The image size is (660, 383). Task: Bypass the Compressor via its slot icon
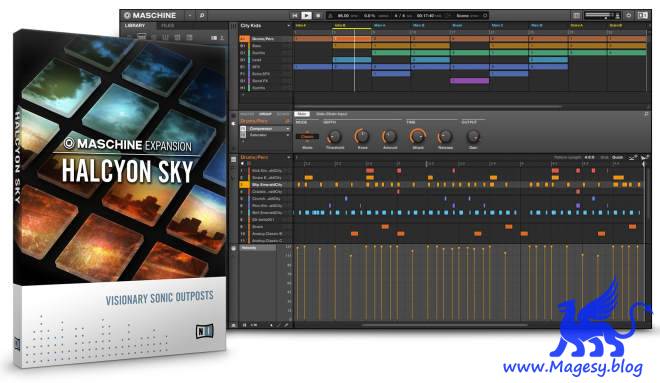coord(243,129)
